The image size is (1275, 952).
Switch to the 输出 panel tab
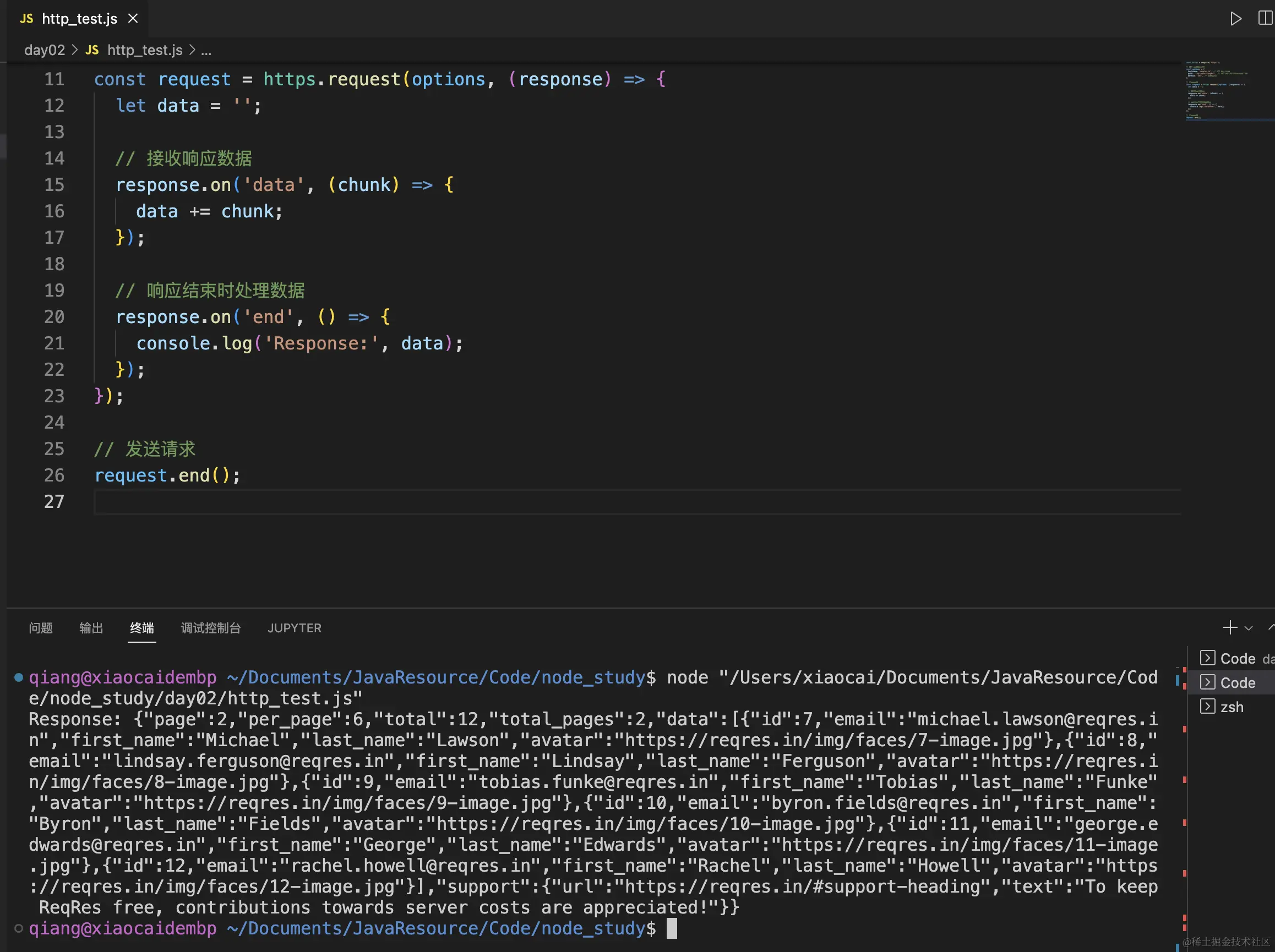(x=91, y=627)
